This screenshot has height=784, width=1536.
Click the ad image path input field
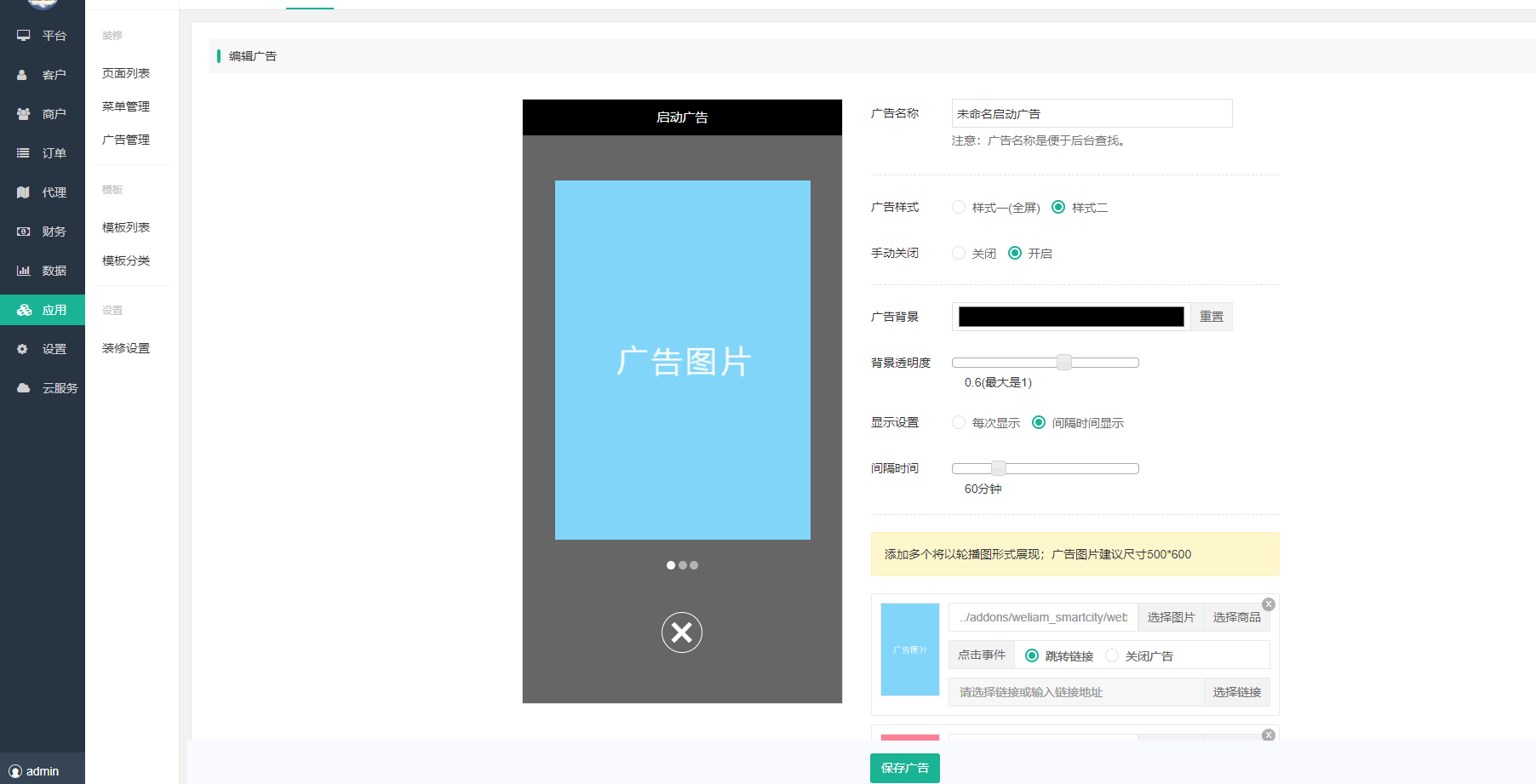(1043, 617)
